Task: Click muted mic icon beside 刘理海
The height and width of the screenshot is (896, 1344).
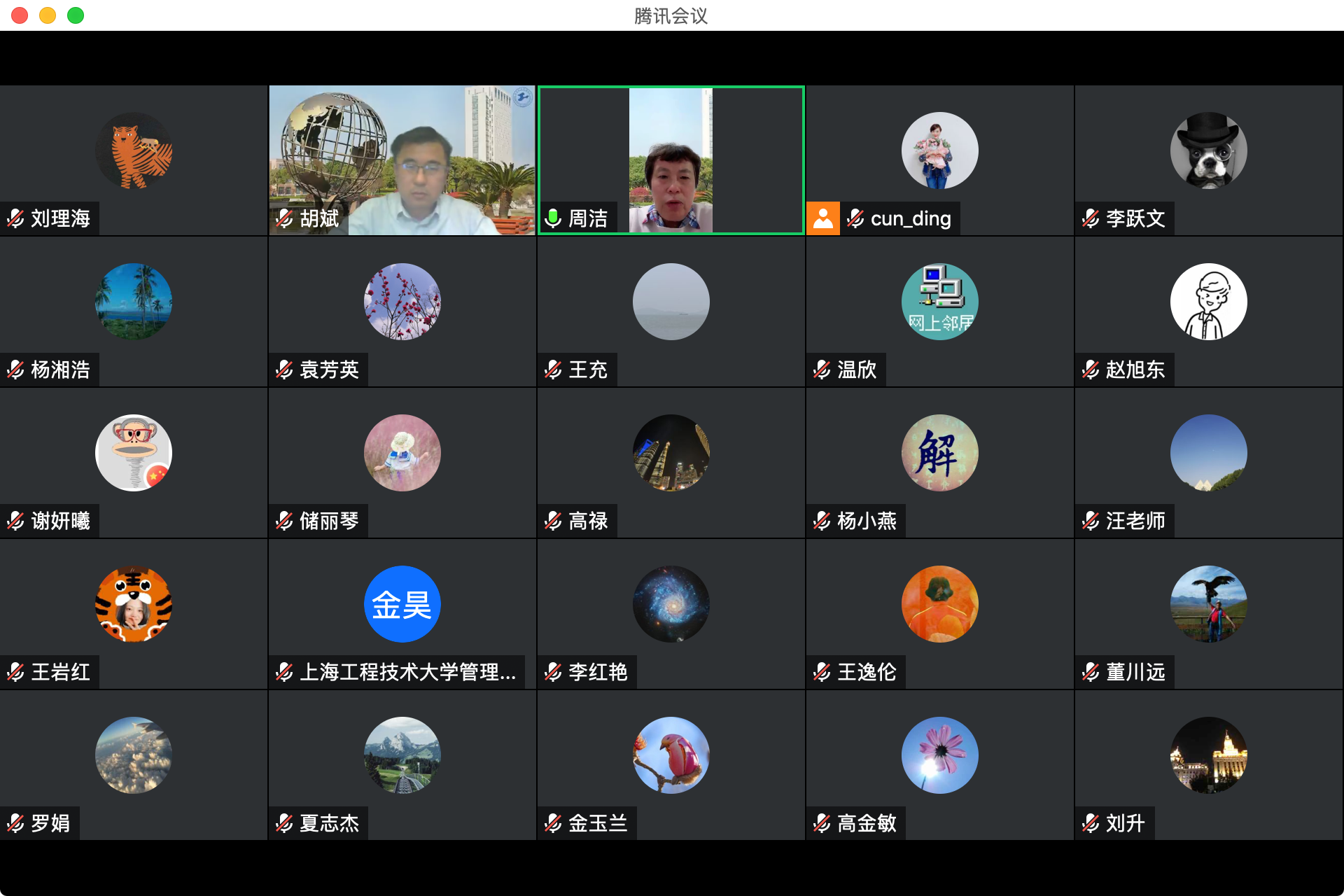Action: (x=15, y=219)
